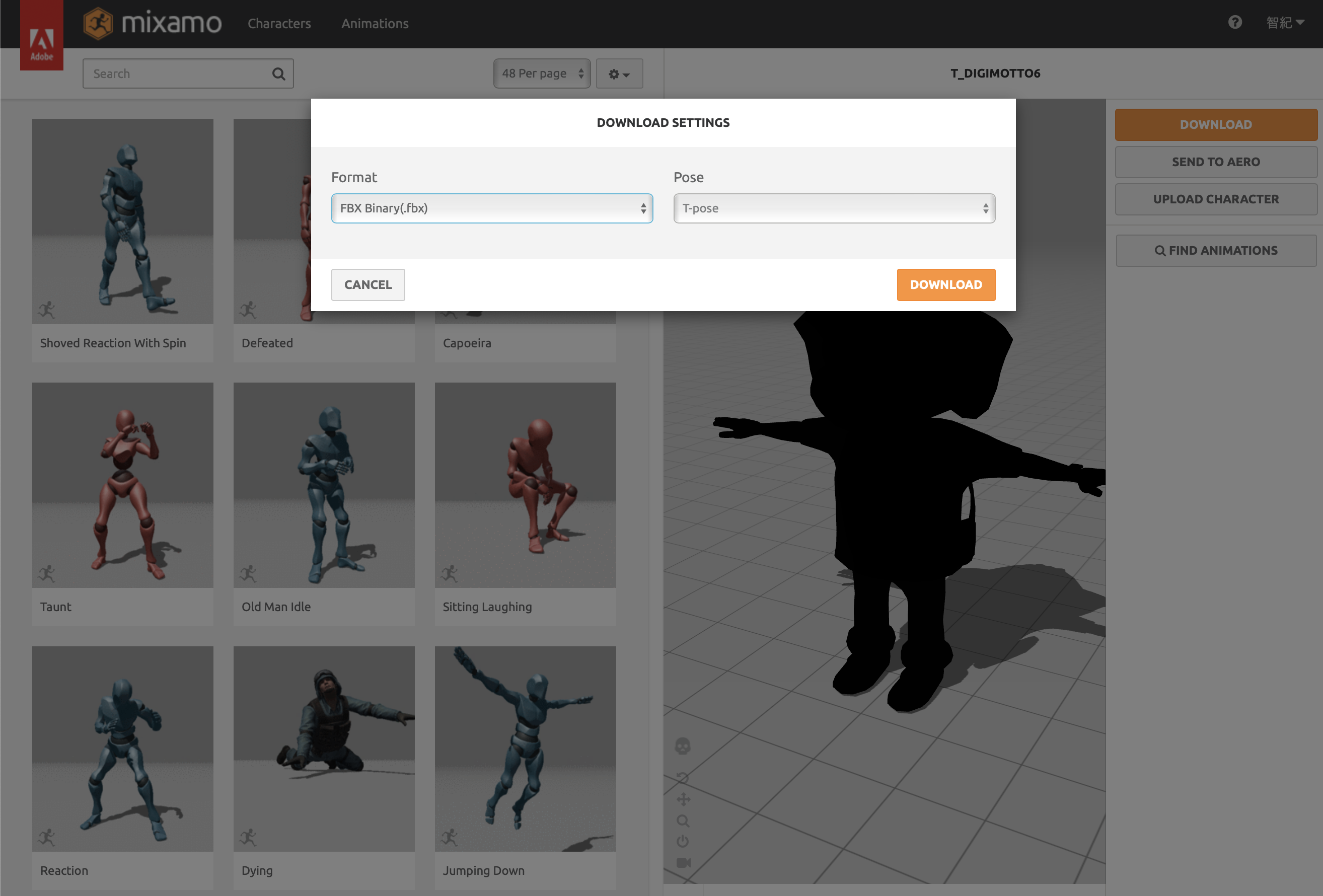Click the animation icon on the Taunt card
Viewport: 1323px width, 896px height.
click(47, 573)
